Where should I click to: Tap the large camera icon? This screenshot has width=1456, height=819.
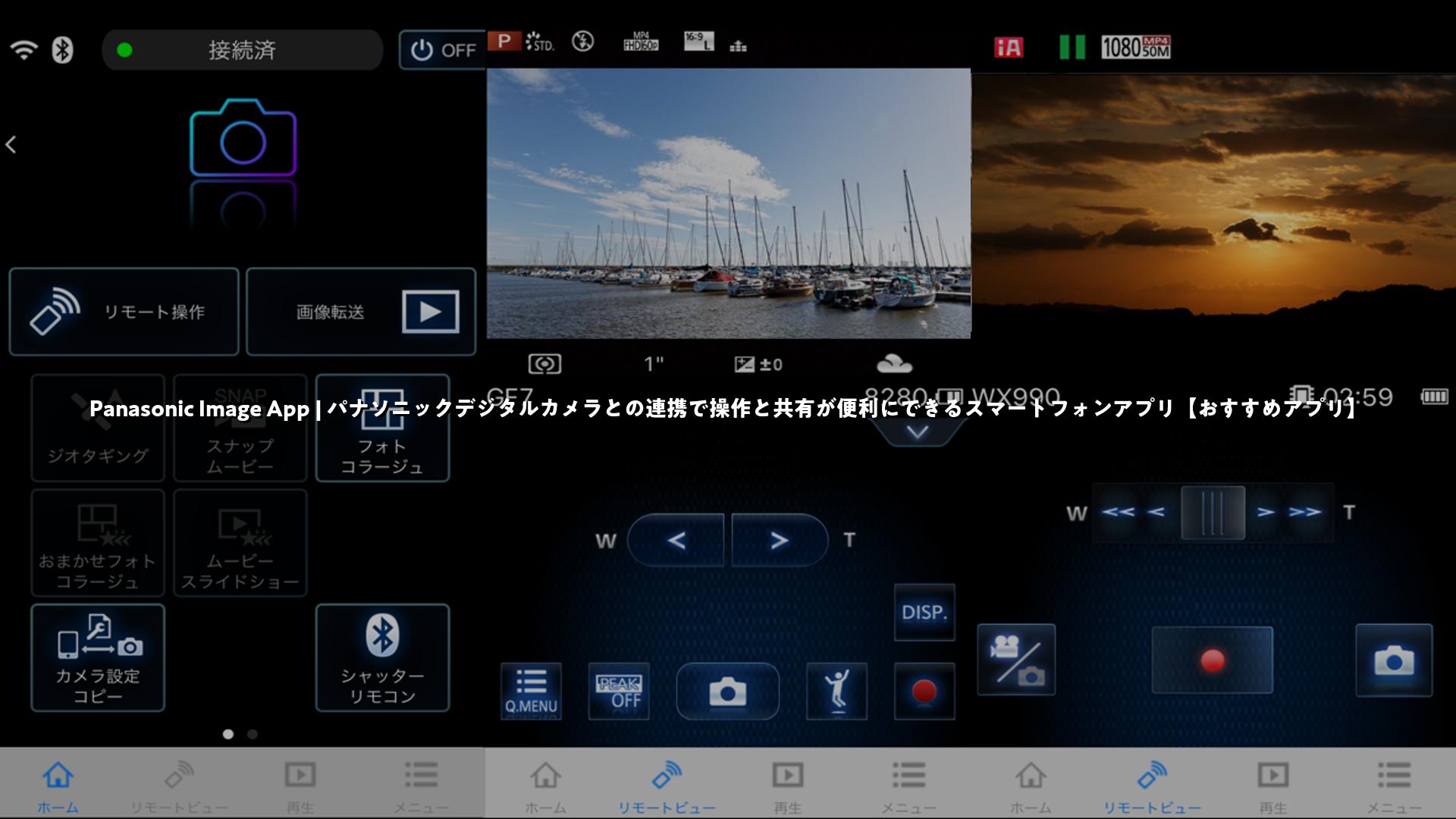coord(243,138)
